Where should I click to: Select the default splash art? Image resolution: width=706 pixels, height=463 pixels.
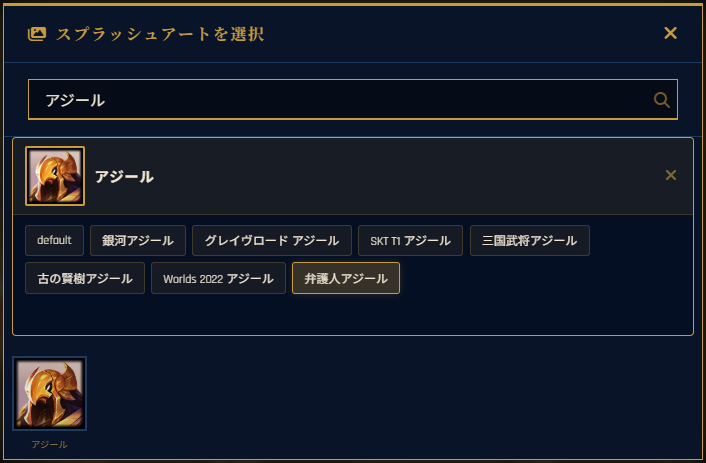(54, 241)
